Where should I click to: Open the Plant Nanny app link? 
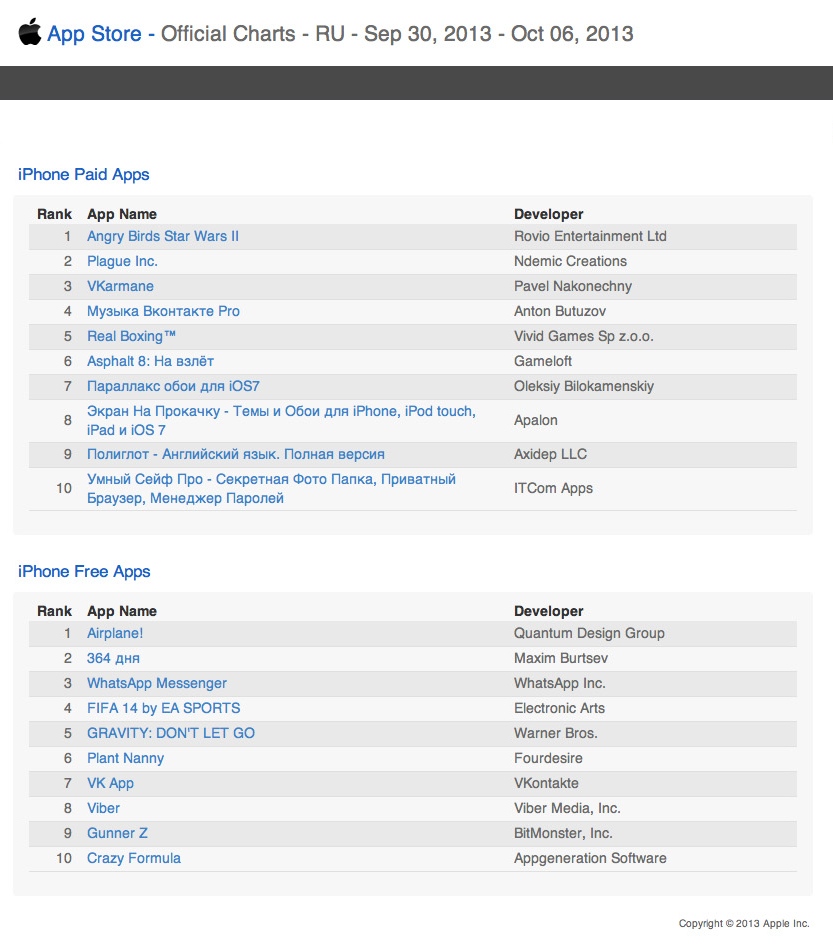(125, 759)
